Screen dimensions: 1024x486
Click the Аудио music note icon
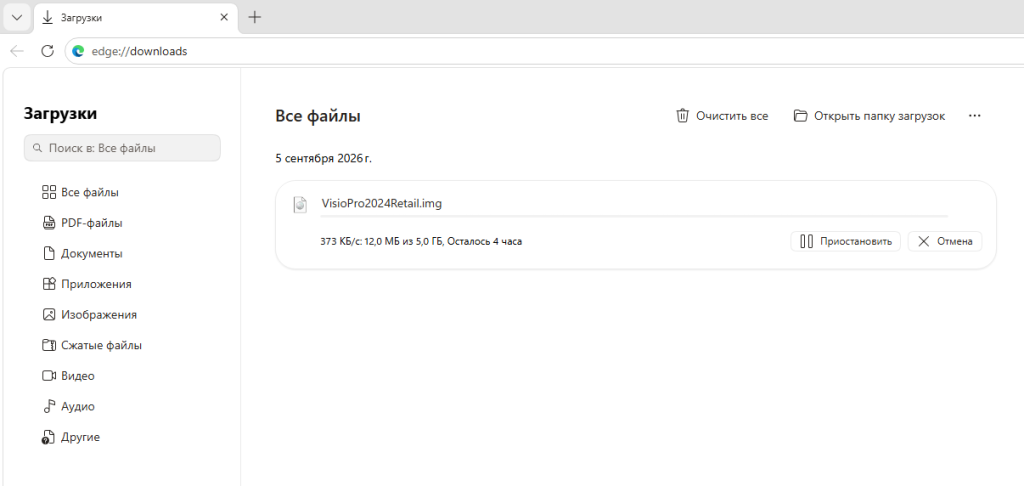click(49, 406)
